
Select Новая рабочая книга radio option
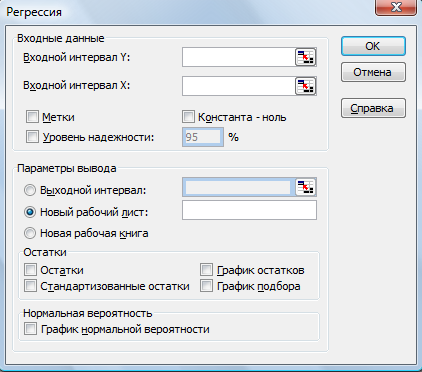[x=30, y=233]
